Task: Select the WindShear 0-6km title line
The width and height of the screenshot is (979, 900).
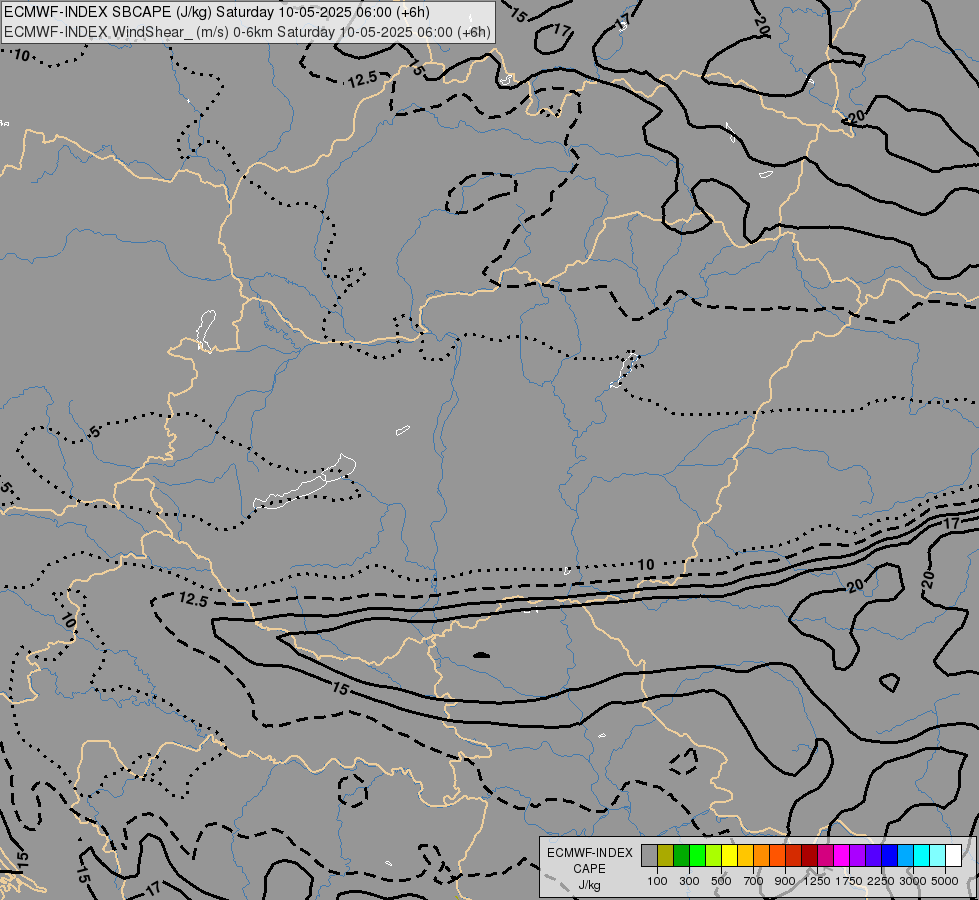Action: click(247, 32)
